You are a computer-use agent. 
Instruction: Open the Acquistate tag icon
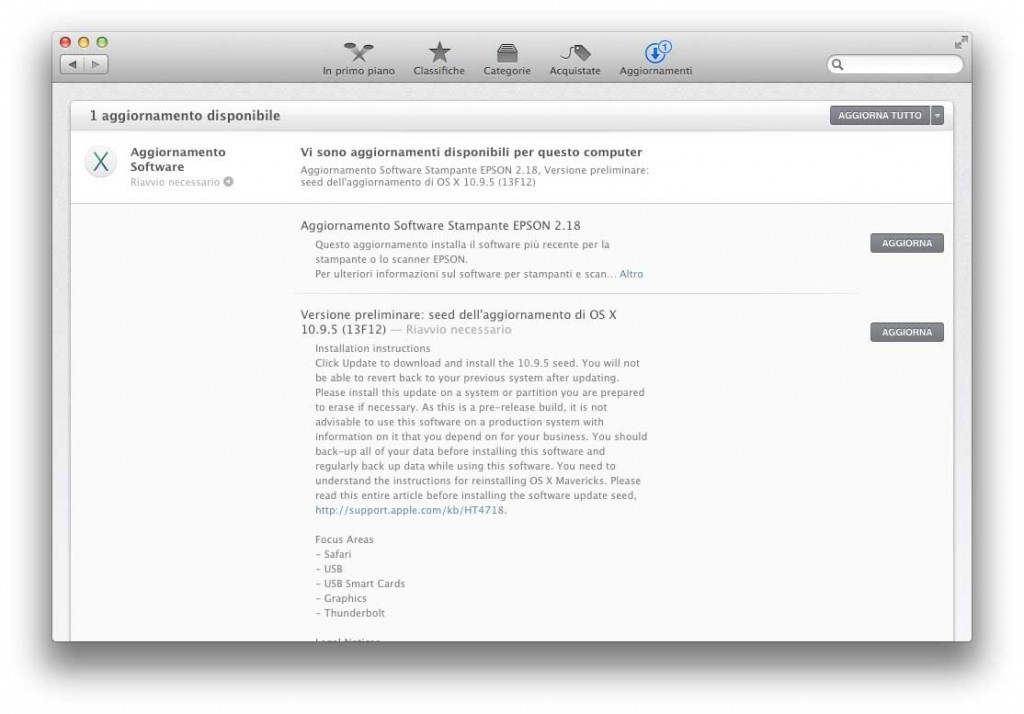click(575, 52)
